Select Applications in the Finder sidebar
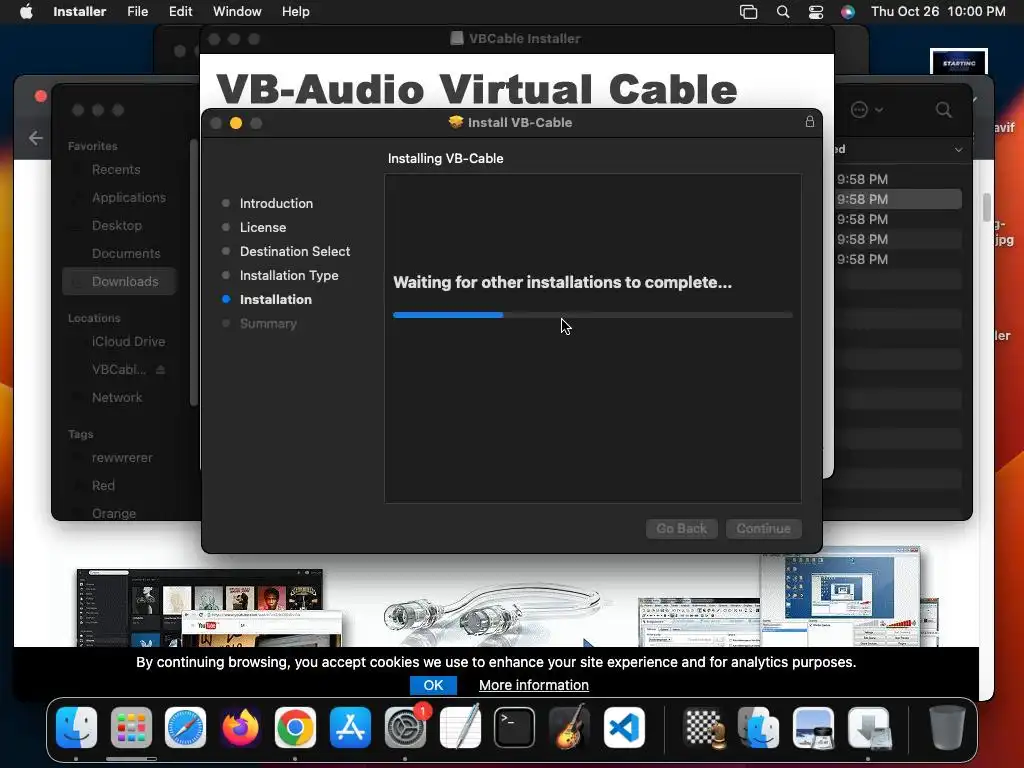The width and height of the screenshot is (1024, 768). click(x=129, y=197)
